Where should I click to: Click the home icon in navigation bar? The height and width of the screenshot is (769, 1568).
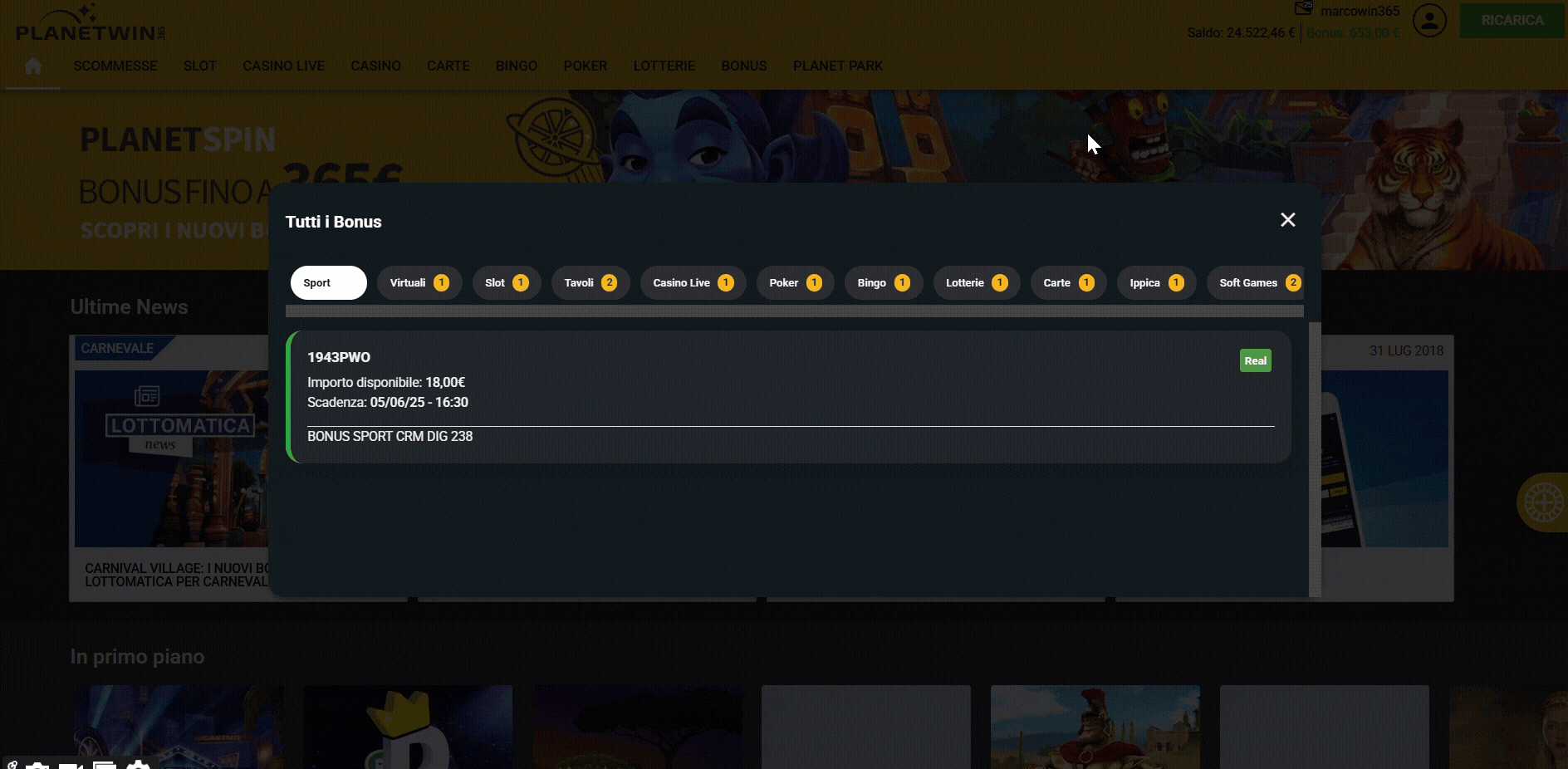coord(33,66)
